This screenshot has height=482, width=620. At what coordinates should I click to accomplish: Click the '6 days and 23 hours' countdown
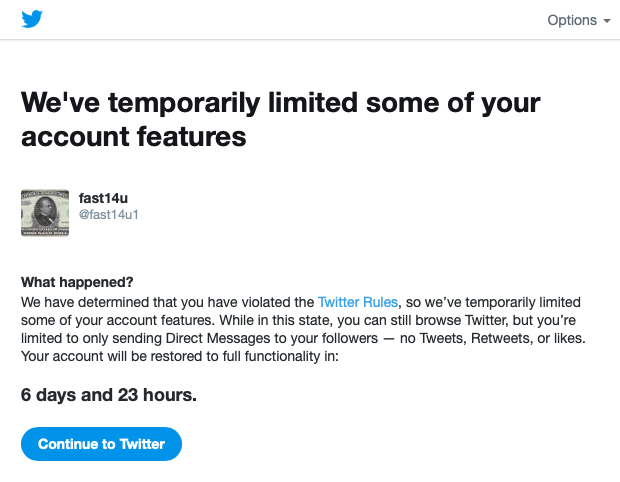(109, 395)
